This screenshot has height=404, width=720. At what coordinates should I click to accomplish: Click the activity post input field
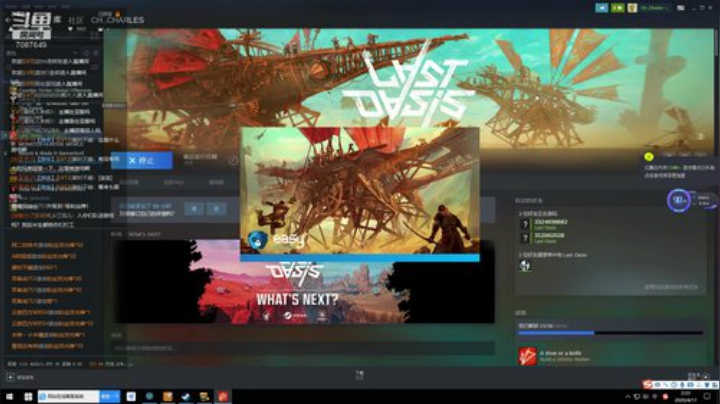tap(303, 348)
